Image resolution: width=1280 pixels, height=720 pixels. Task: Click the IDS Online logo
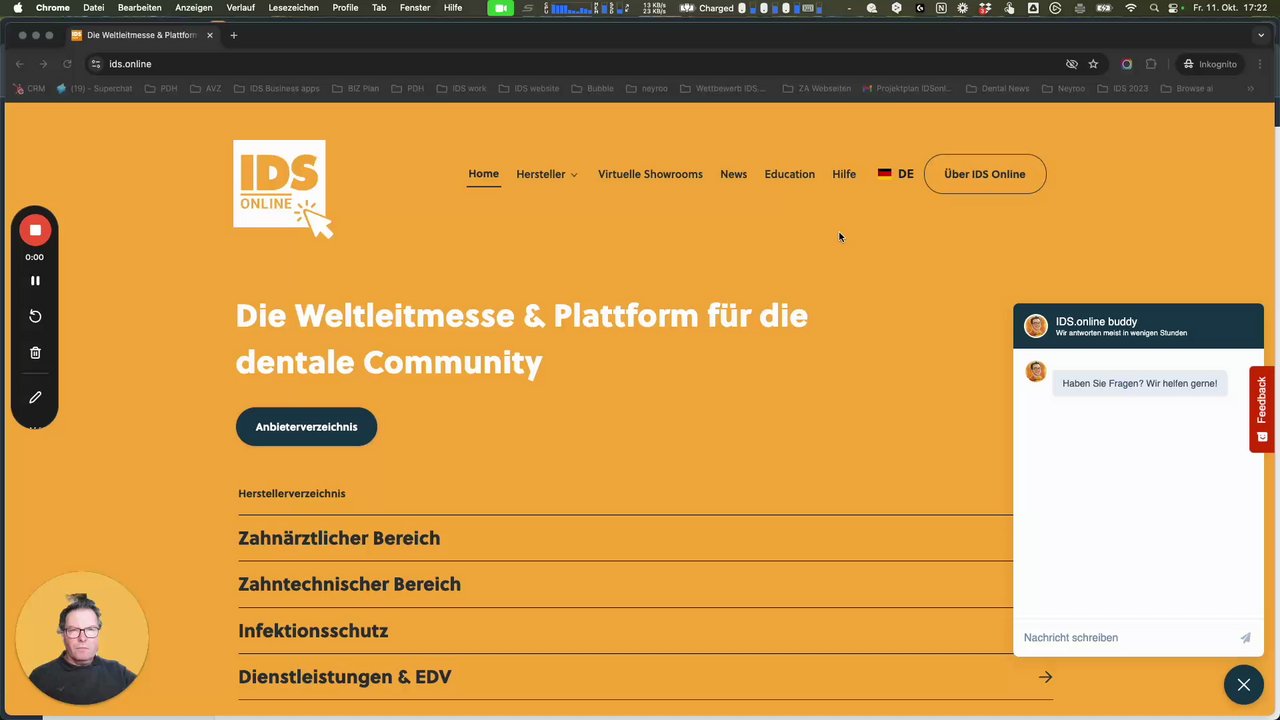[282, 187]
